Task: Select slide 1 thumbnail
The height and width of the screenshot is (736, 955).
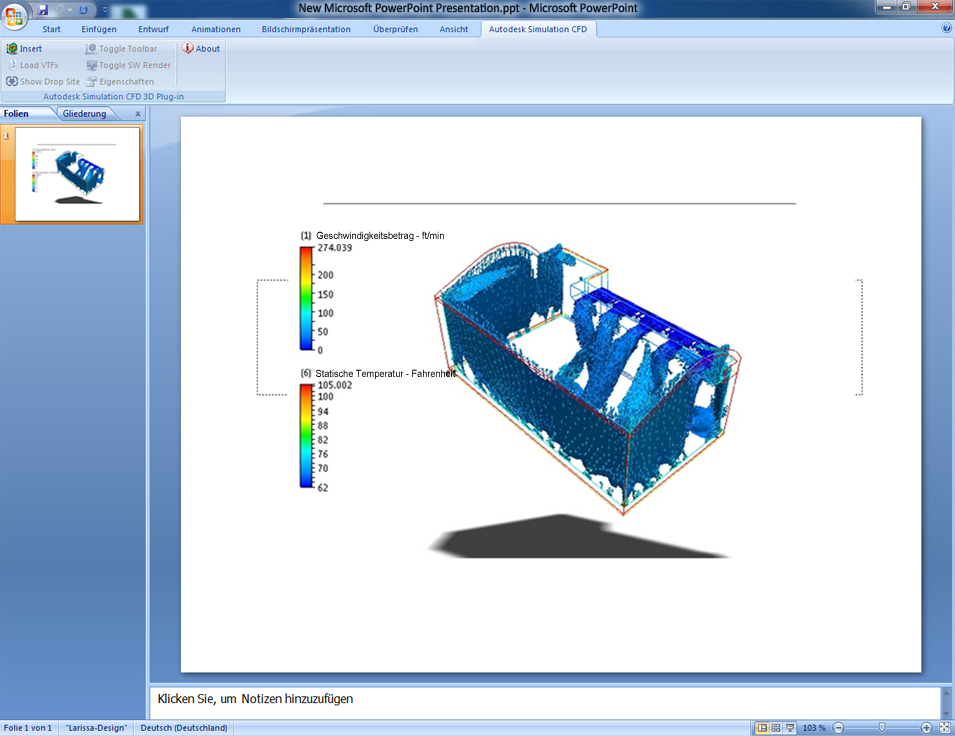Action: click(x=77, y=174)
